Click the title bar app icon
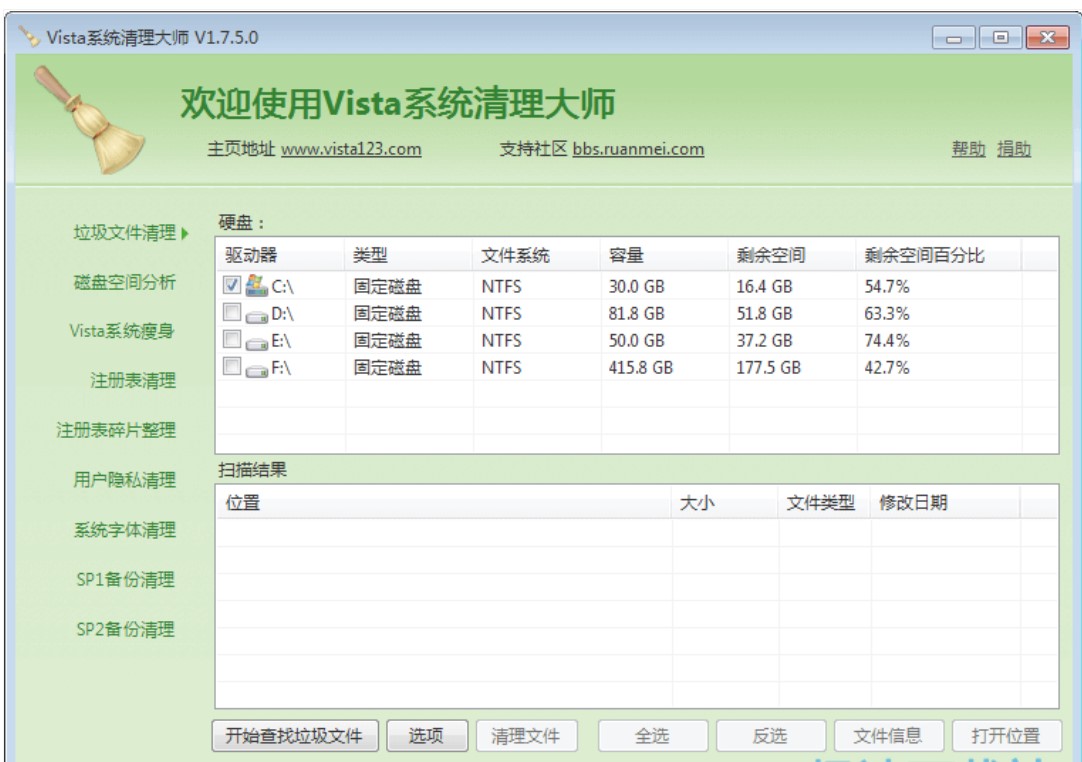Viewport: 1082px width, 762px height. coord(32,37)
